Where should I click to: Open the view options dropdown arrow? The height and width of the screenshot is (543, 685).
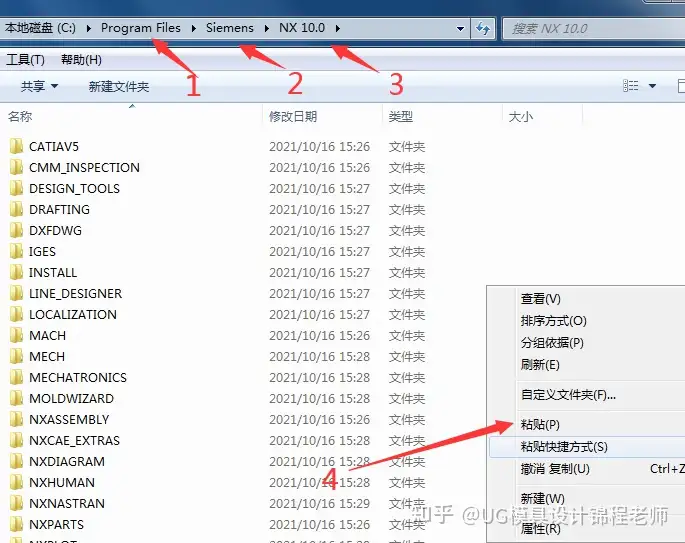click(x=652, y=86)
